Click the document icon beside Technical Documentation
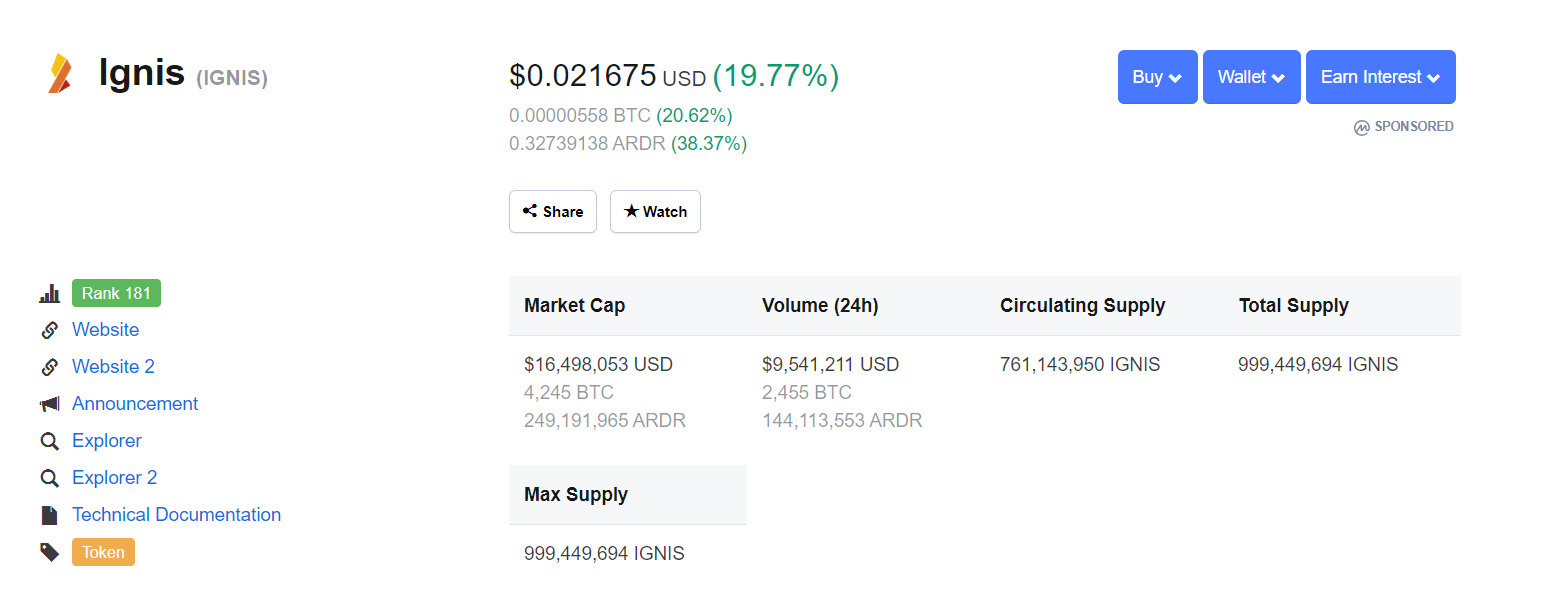 coord(49,515)
